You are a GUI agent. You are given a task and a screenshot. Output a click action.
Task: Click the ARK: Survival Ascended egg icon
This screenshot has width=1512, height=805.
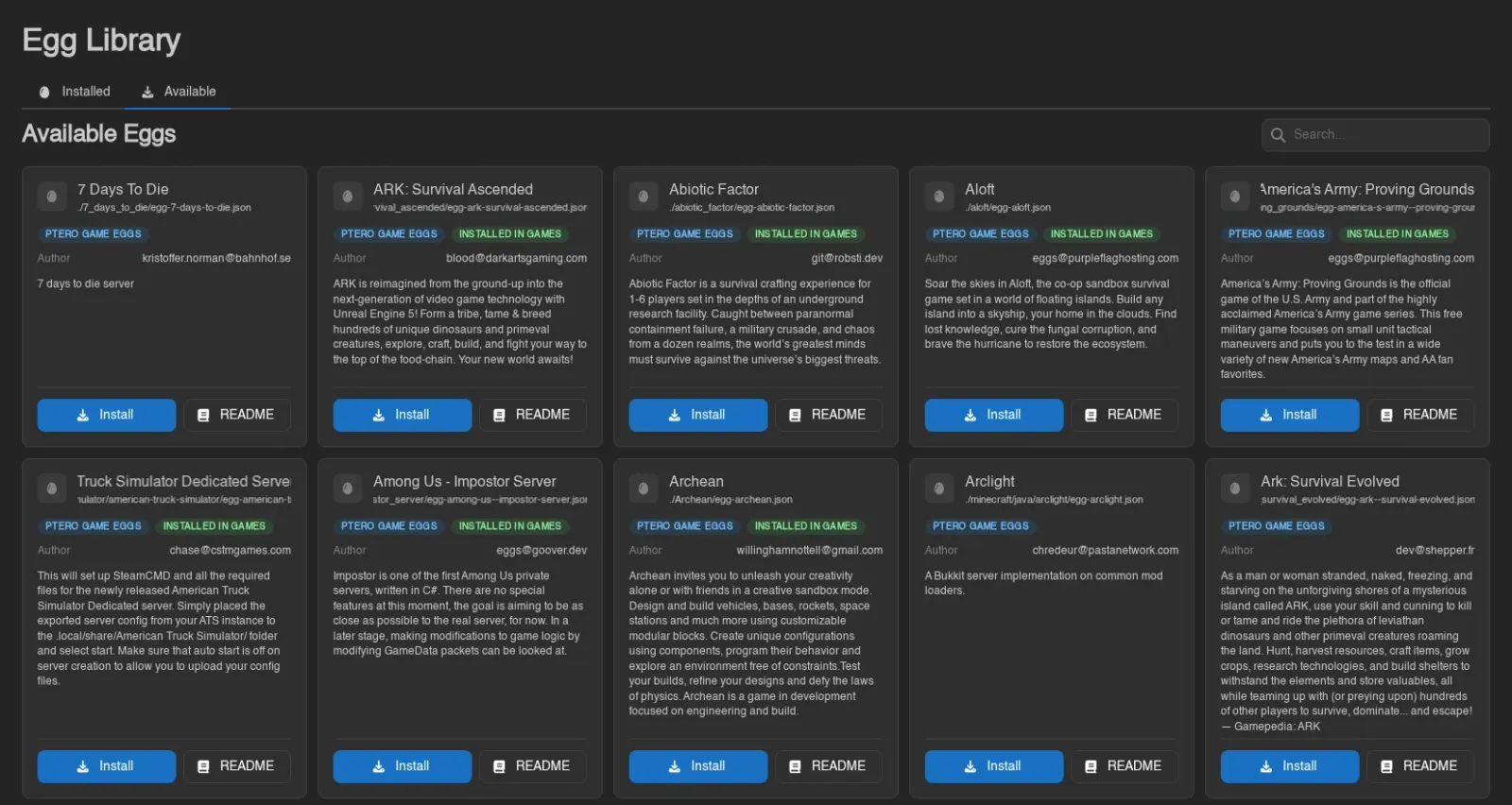coord(348,197)
